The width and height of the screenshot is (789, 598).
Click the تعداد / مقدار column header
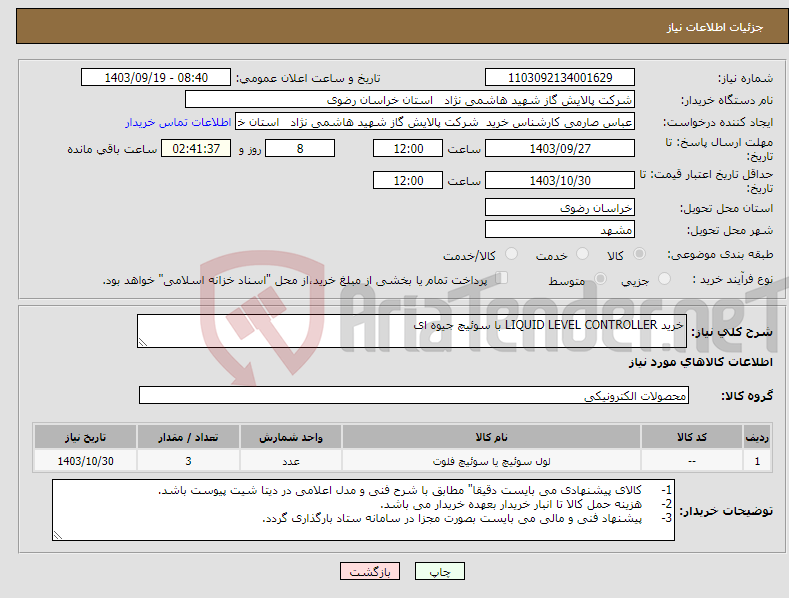click(188, 437)
